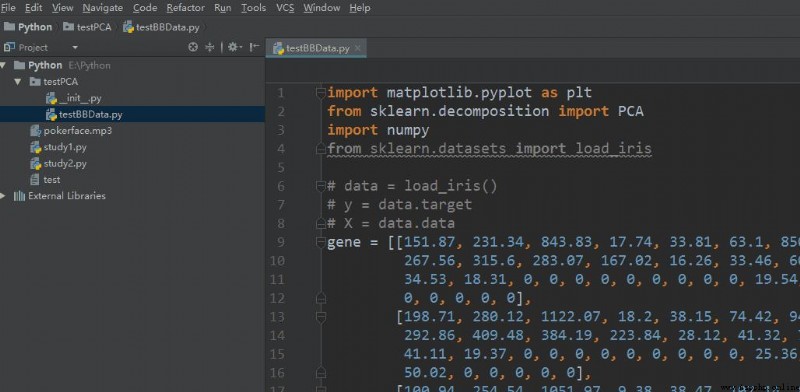Viewport: 800px width, 392px height.
Task: Click the study2.py Python file icon
Action: 35,164
